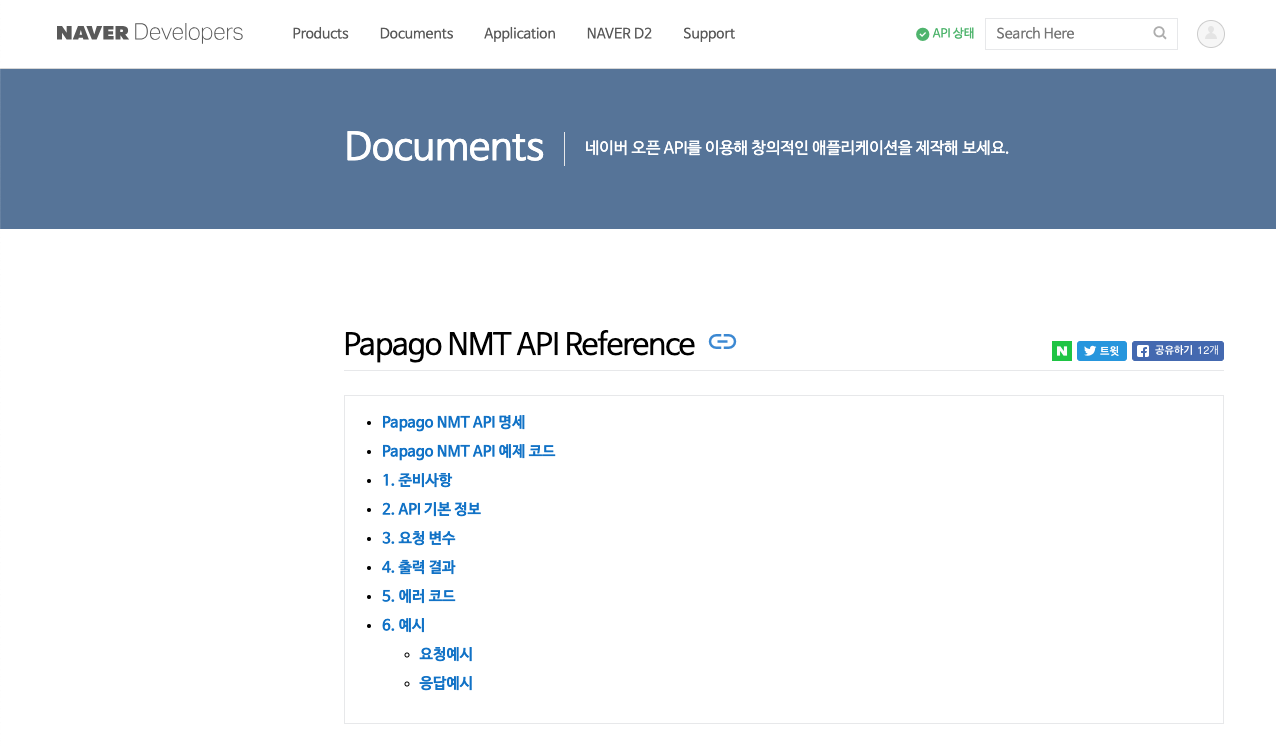The height and width of the screenshot is (748, 1276).
Task: Click the banner subtitle 네이버 오픈 API를 이용해
Action: point(797,148)
